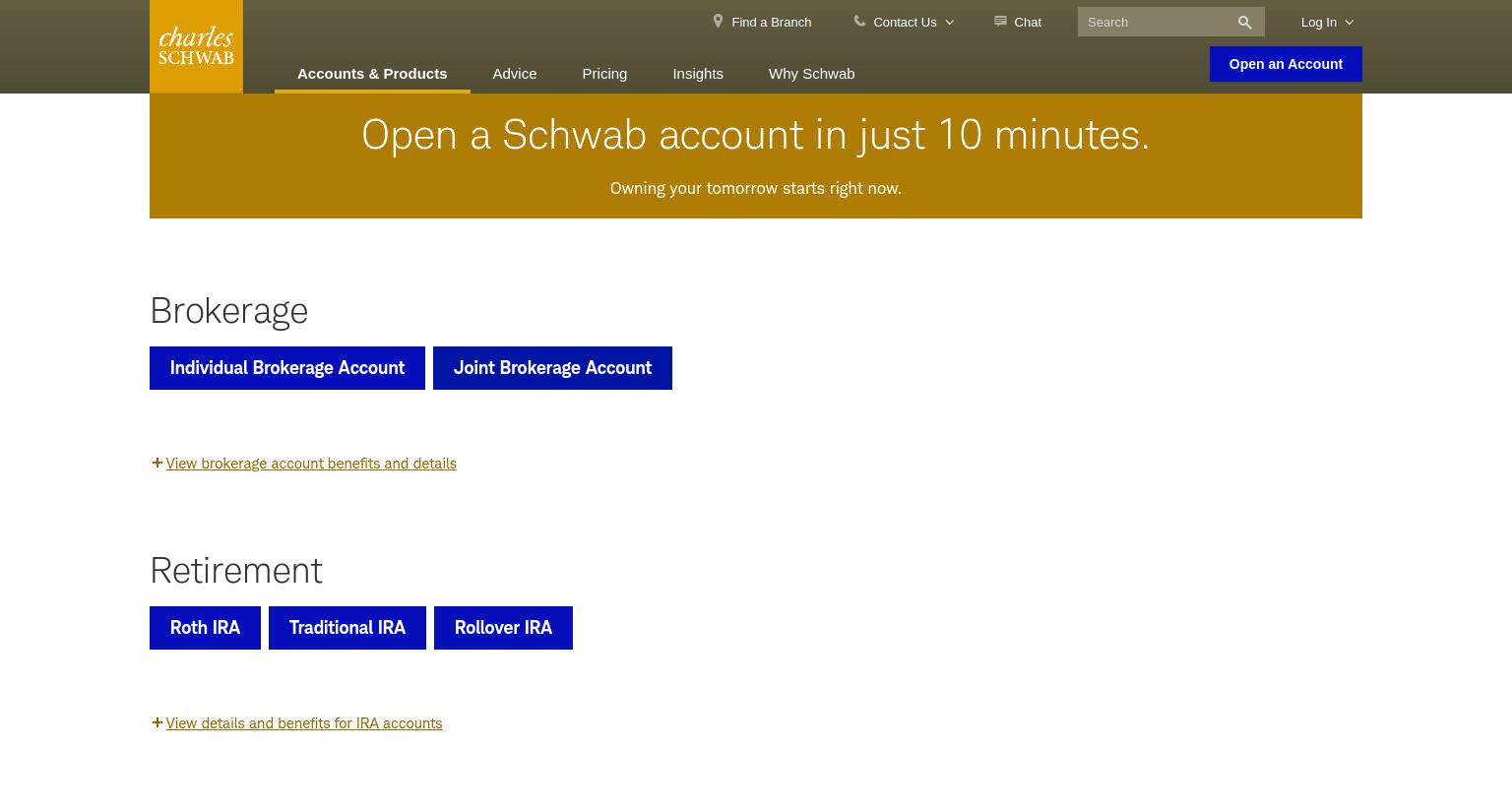
Task: Click the Retirement section heading
Action: tap(236, 571)
